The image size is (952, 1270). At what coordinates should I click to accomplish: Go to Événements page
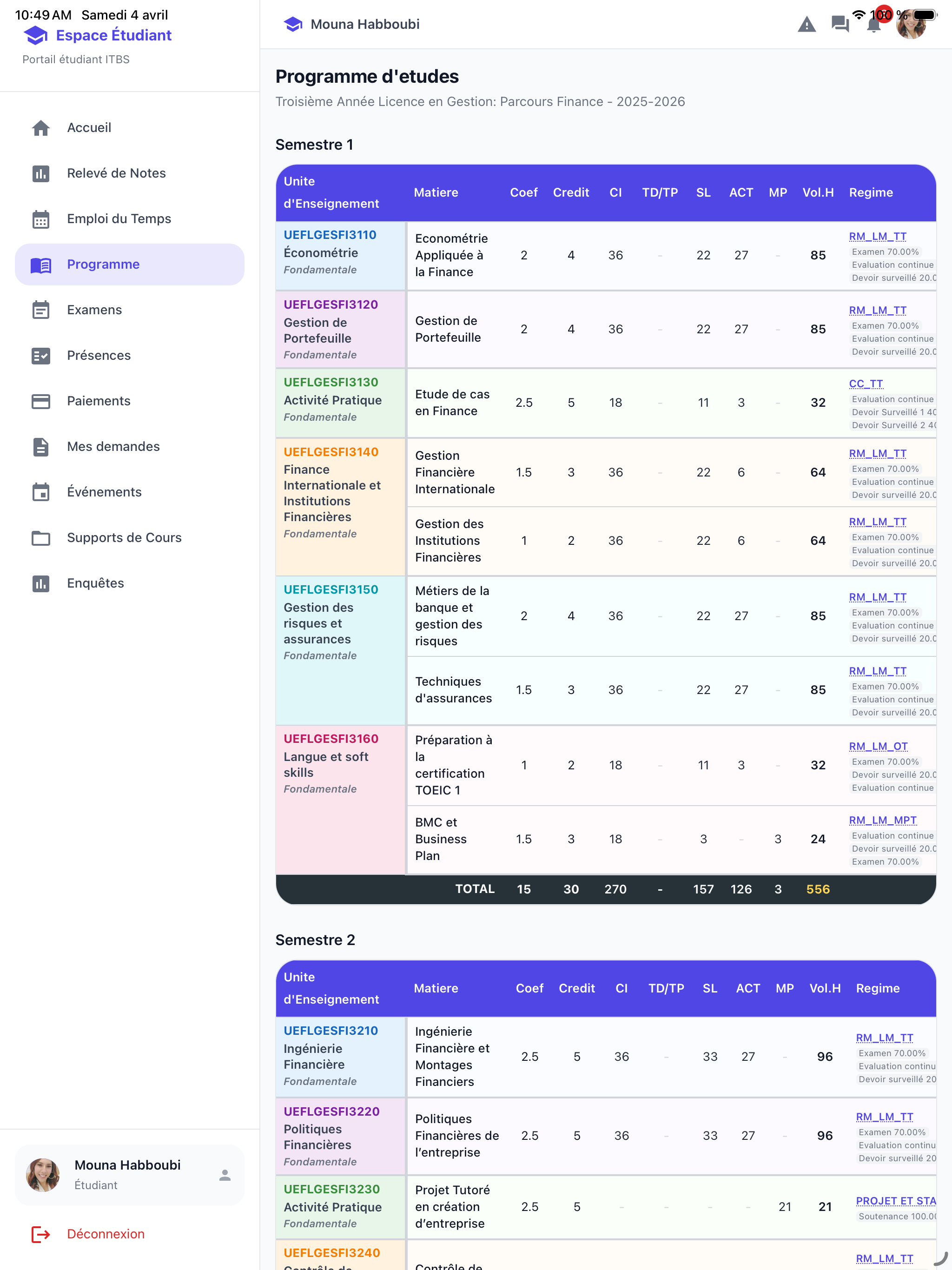(130, 492)
